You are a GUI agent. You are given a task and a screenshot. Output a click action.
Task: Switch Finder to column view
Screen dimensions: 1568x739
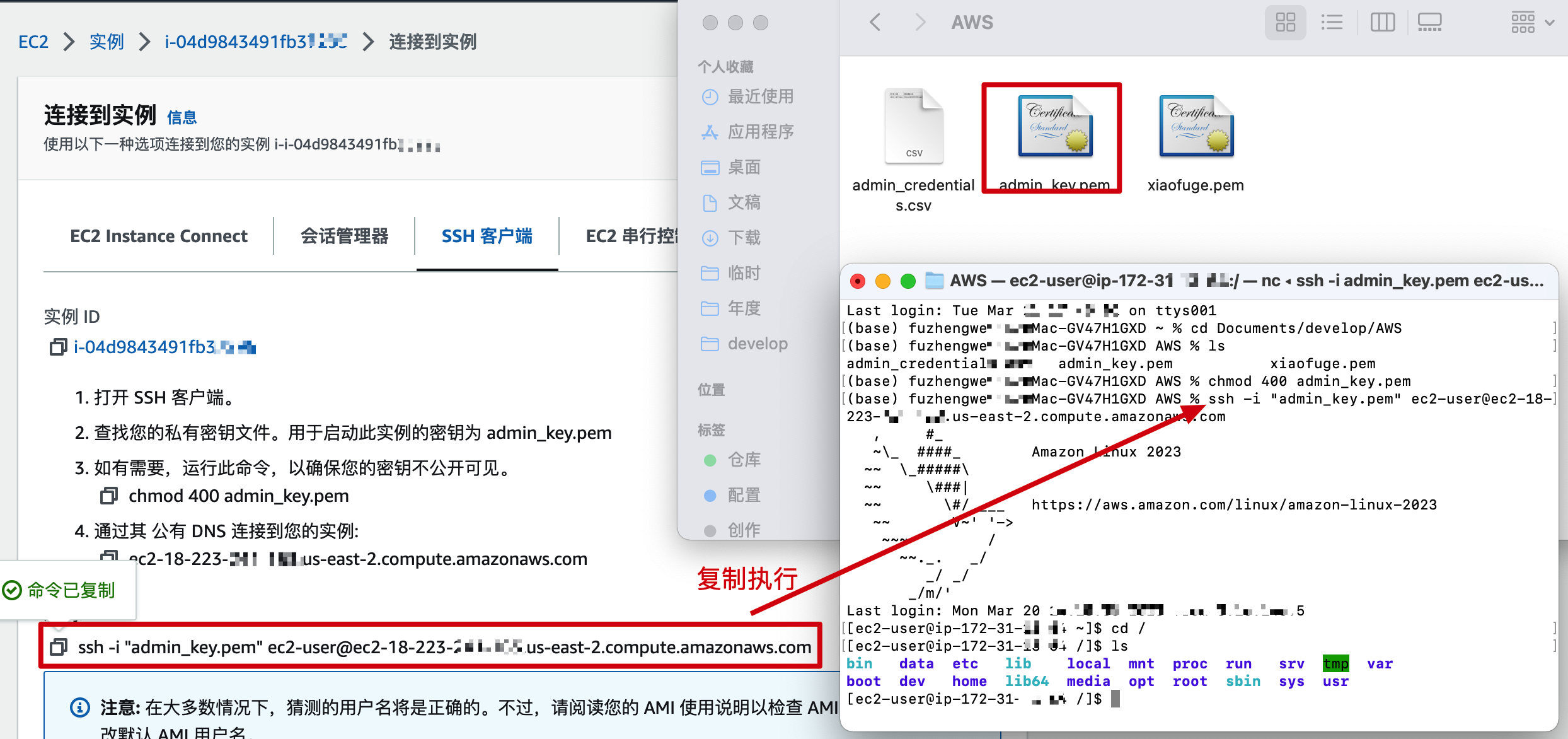[x=1382, y=23]
